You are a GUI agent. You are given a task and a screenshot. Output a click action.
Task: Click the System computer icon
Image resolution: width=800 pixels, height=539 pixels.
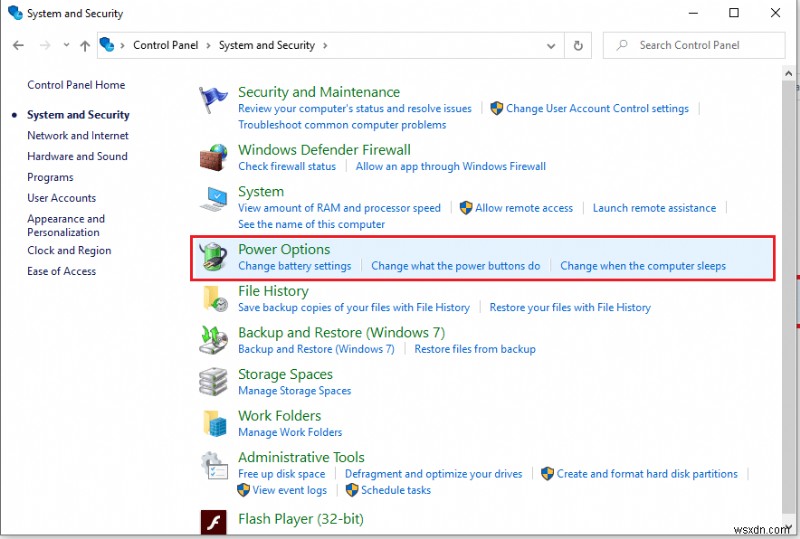pyautogui.click(x=213, y=199)
